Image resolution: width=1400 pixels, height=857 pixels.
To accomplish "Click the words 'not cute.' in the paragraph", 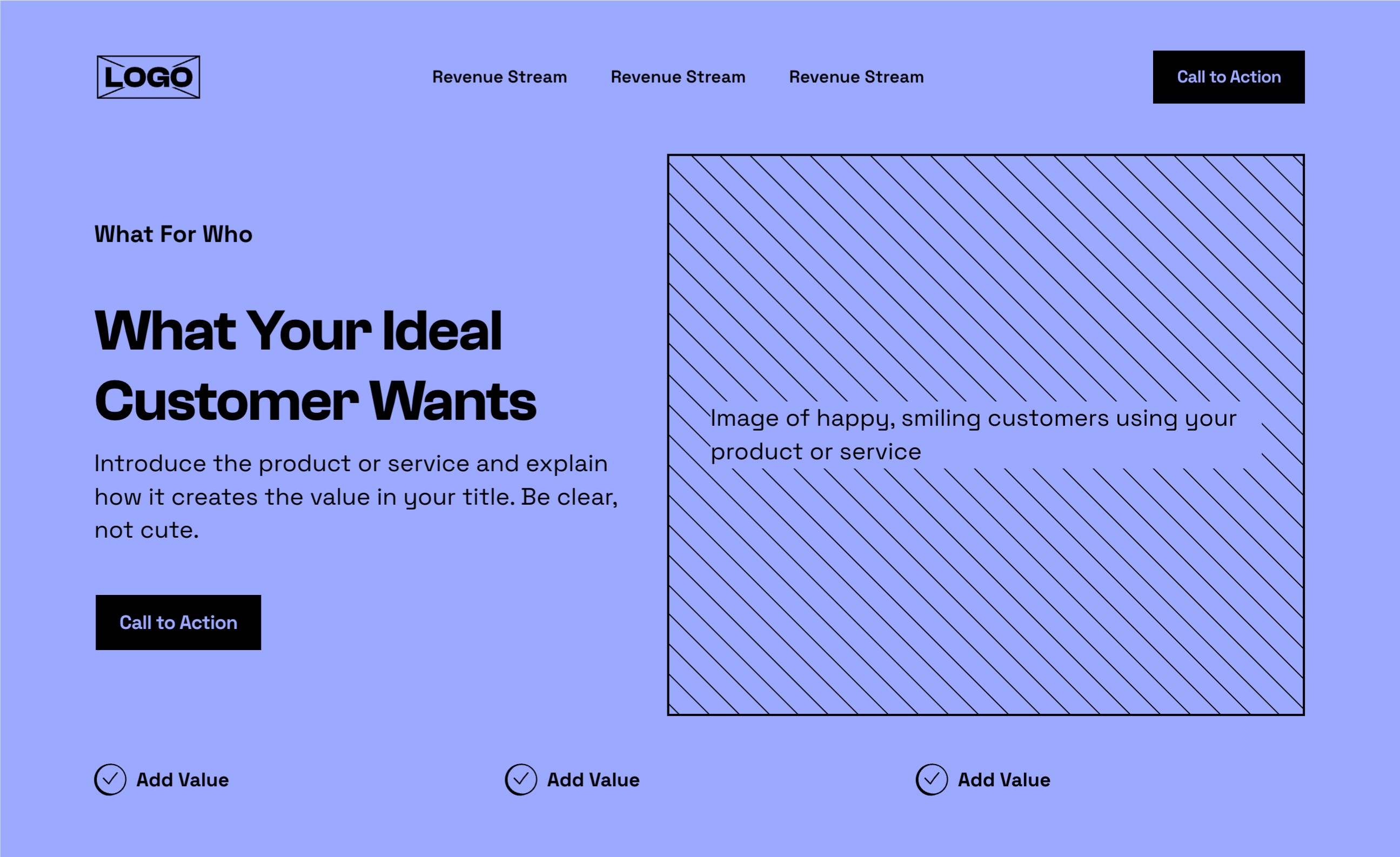I will point(146,531).
